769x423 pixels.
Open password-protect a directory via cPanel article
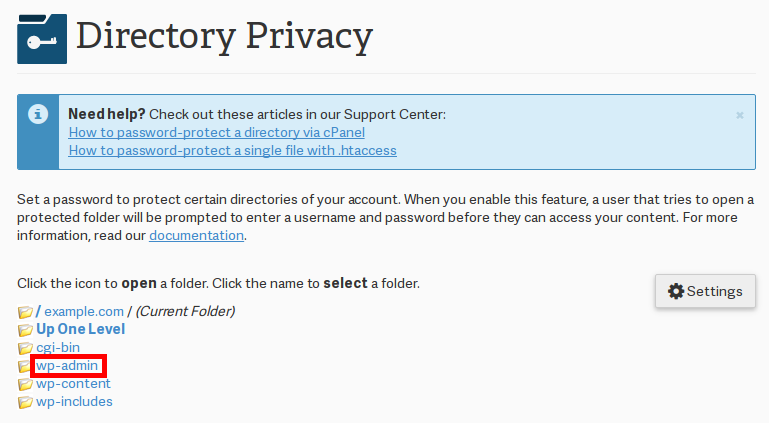pyautogui.click(x=216, y=132)
